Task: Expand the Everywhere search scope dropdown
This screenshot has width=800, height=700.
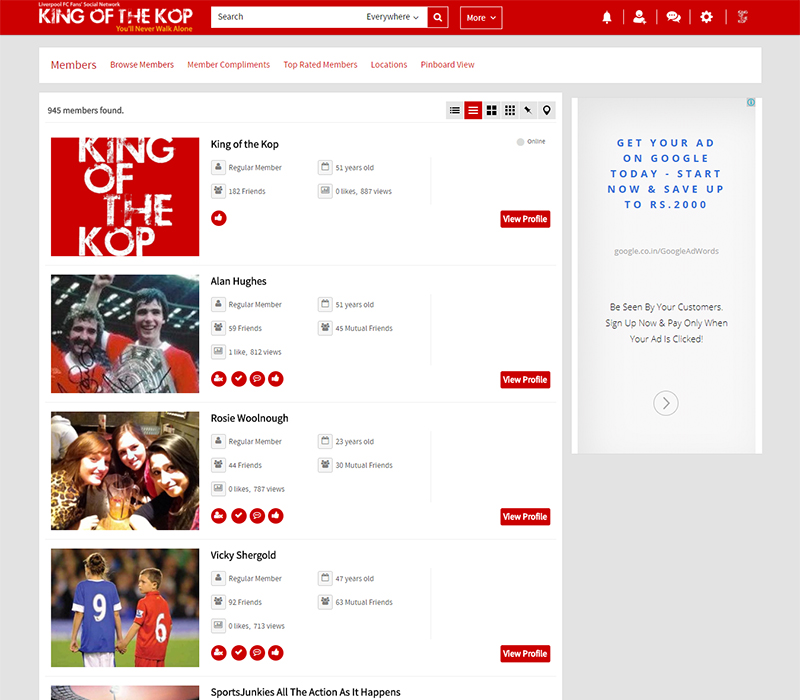Action: tap(392, 17)
